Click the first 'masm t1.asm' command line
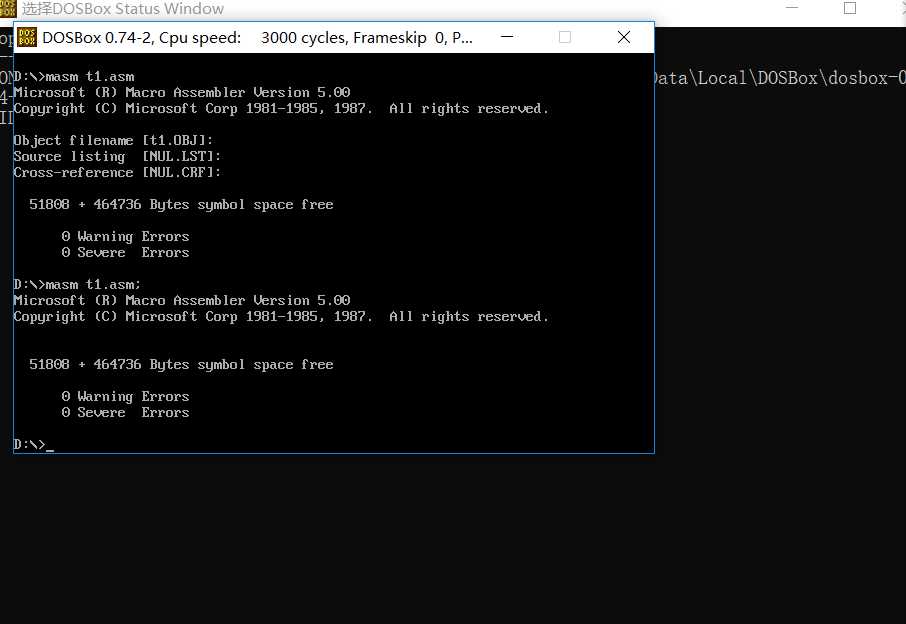 (74, 76)
